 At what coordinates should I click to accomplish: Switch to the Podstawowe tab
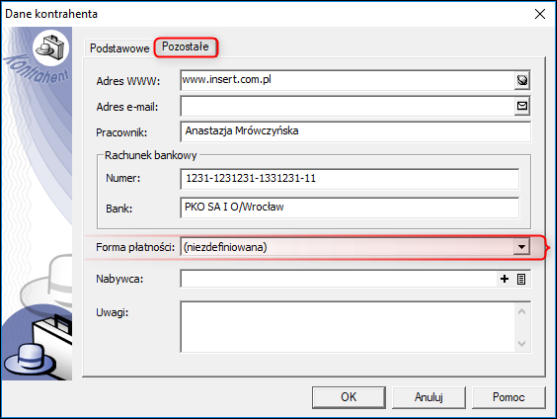coord(119,48)
